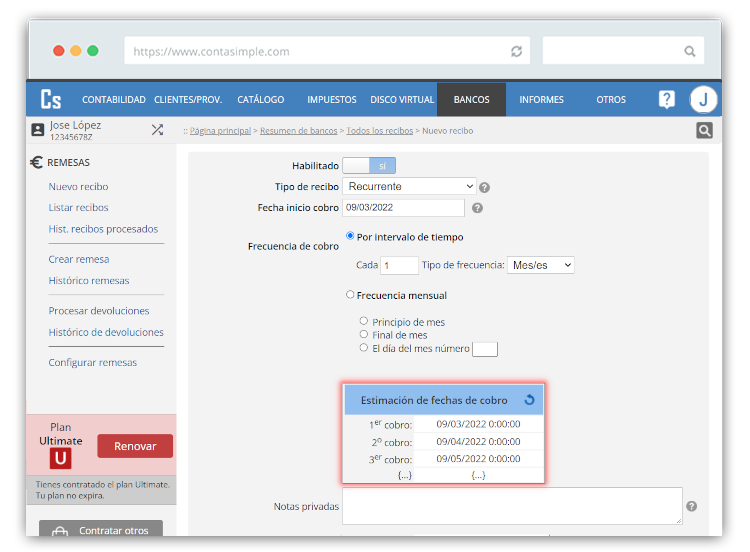
Task: Open the DISCO VIRTUAL menu
Action: (402, 99)
